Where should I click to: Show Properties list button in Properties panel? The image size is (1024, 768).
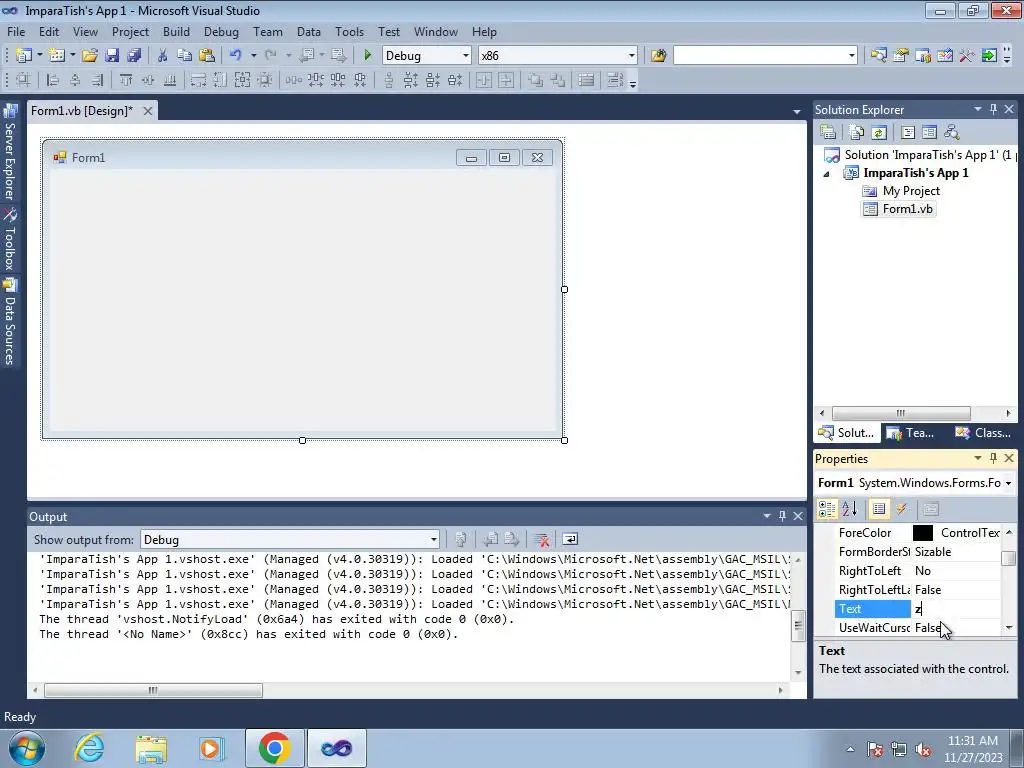pyautogui.click(x=879, y=509)
